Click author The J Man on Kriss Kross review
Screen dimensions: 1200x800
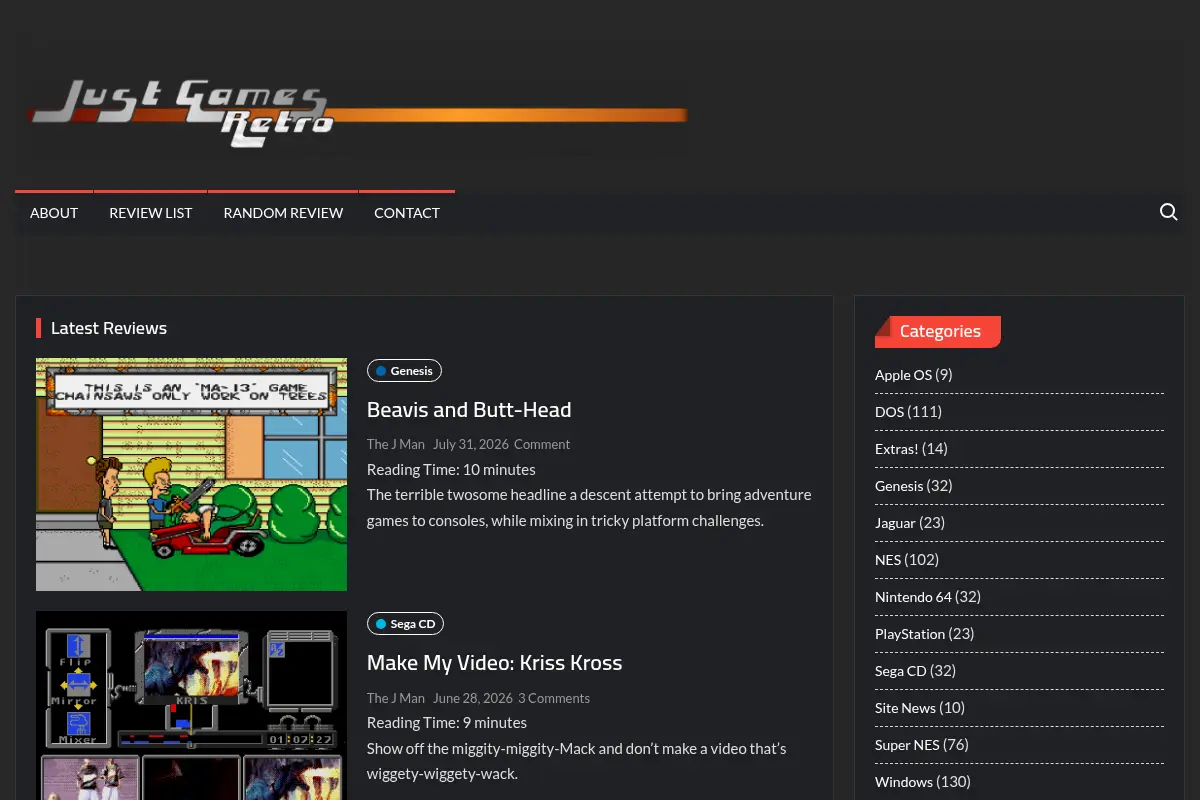click(x=396, y=698)
